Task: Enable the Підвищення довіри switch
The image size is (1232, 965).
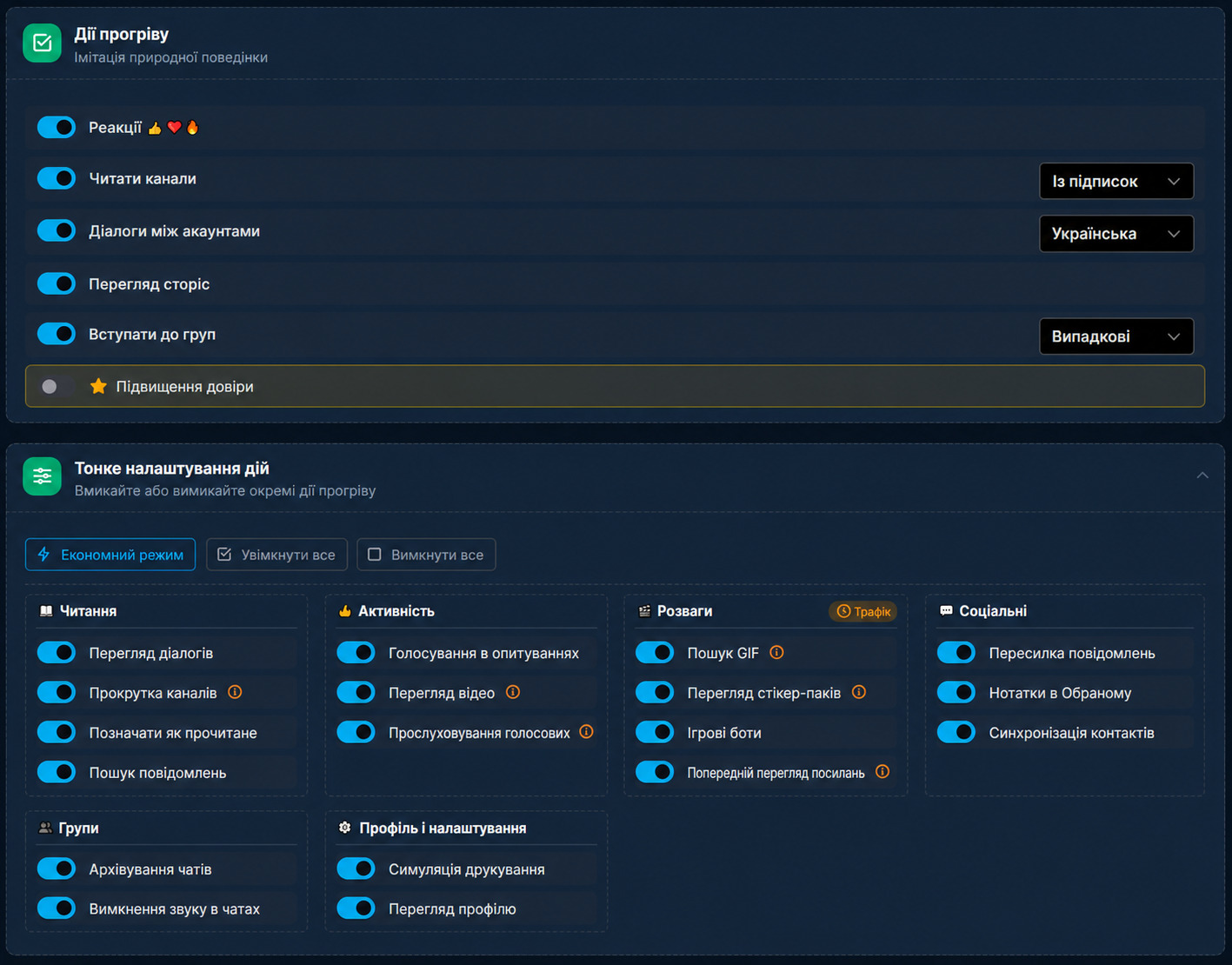Action: [x=57, y=386]
